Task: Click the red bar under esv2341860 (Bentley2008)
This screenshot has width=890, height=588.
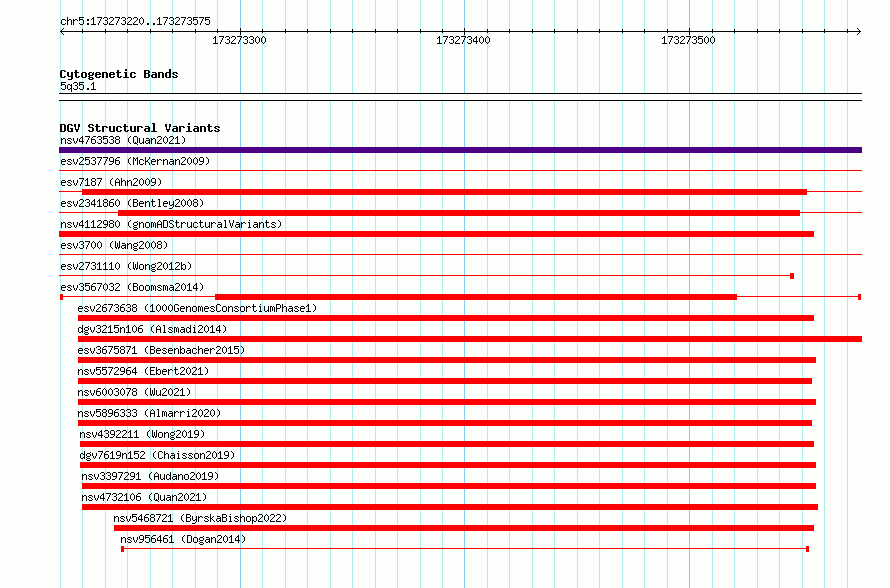Action: (x=459, y=213)
